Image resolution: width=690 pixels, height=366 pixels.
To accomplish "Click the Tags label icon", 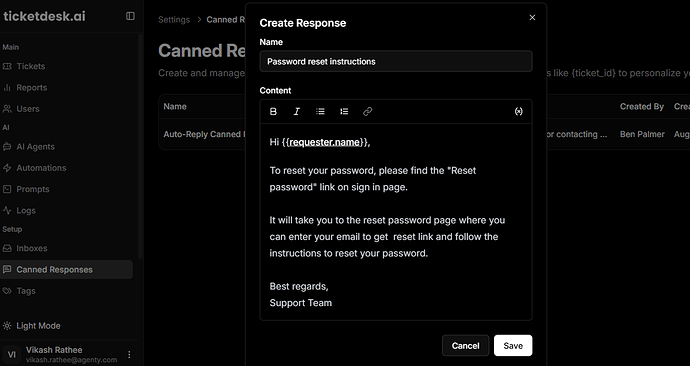I will [7, 291].
